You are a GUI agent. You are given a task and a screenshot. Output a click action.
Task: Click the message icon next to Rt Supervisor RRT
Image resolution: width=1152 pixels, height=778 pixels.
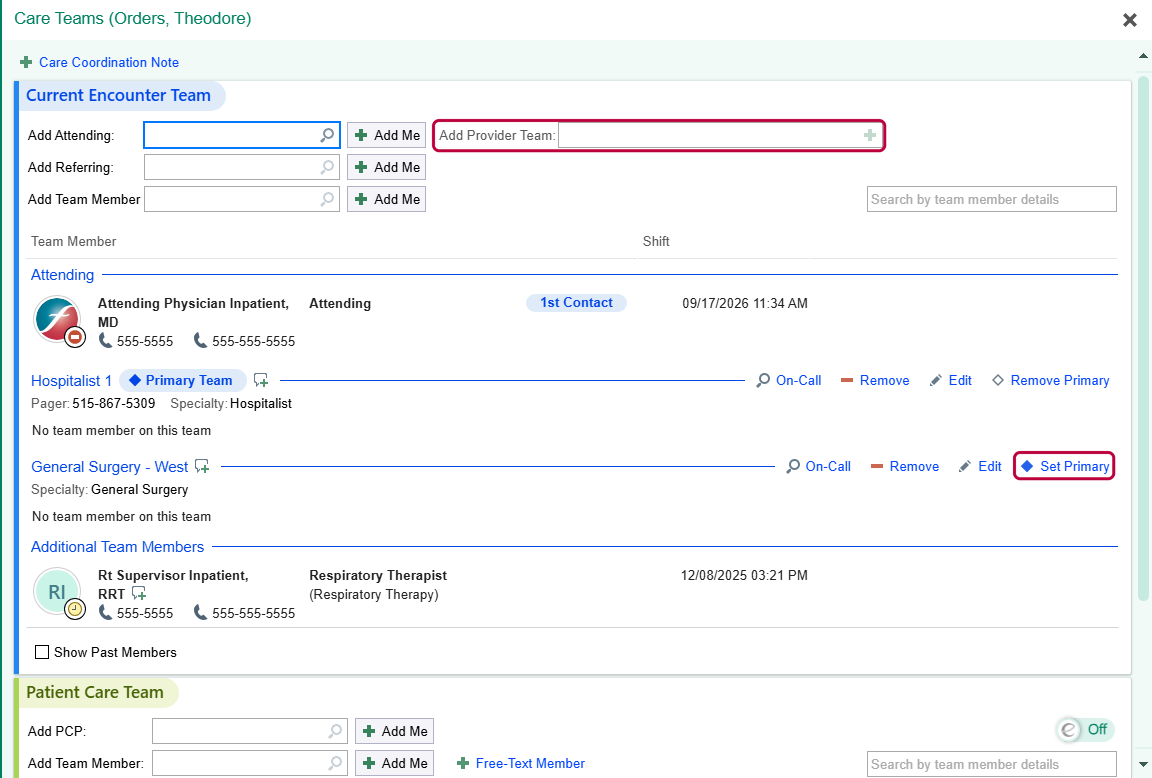tap(139, 594)
